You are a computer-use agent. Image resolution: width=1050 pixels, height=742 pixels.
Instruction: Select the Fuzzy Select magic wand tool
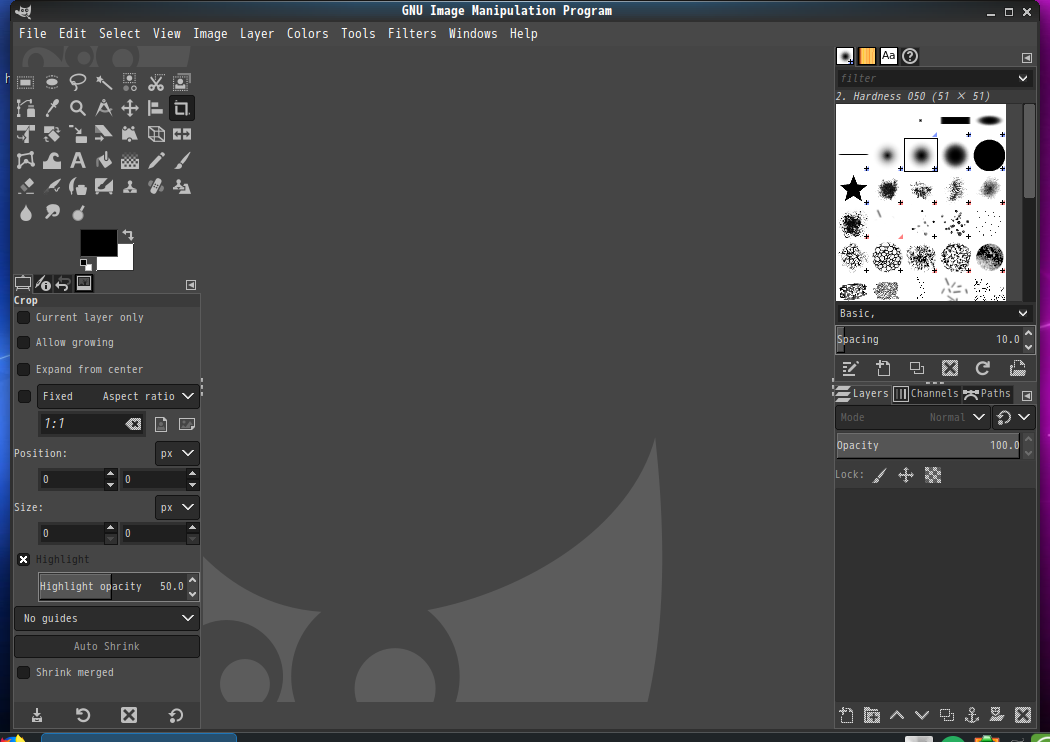click(104, 82)
